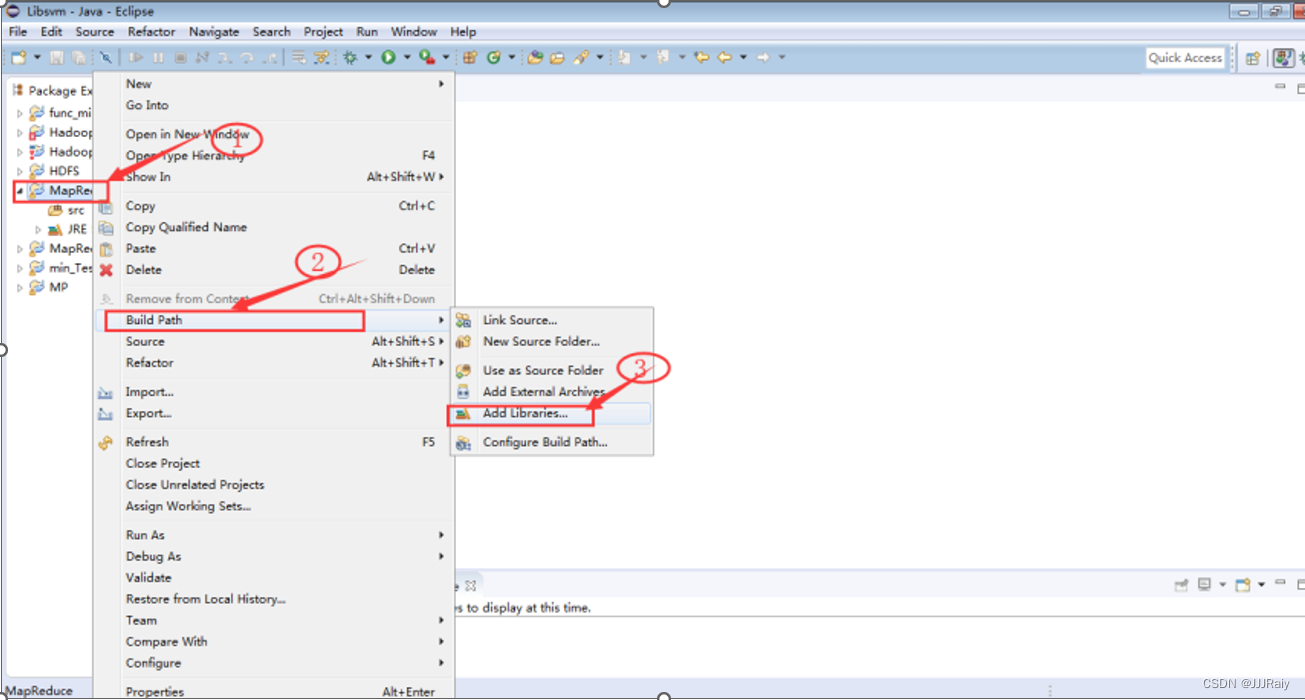Click the Quick Access field
1305x700 pixels.
click(x=1185, y=57)
